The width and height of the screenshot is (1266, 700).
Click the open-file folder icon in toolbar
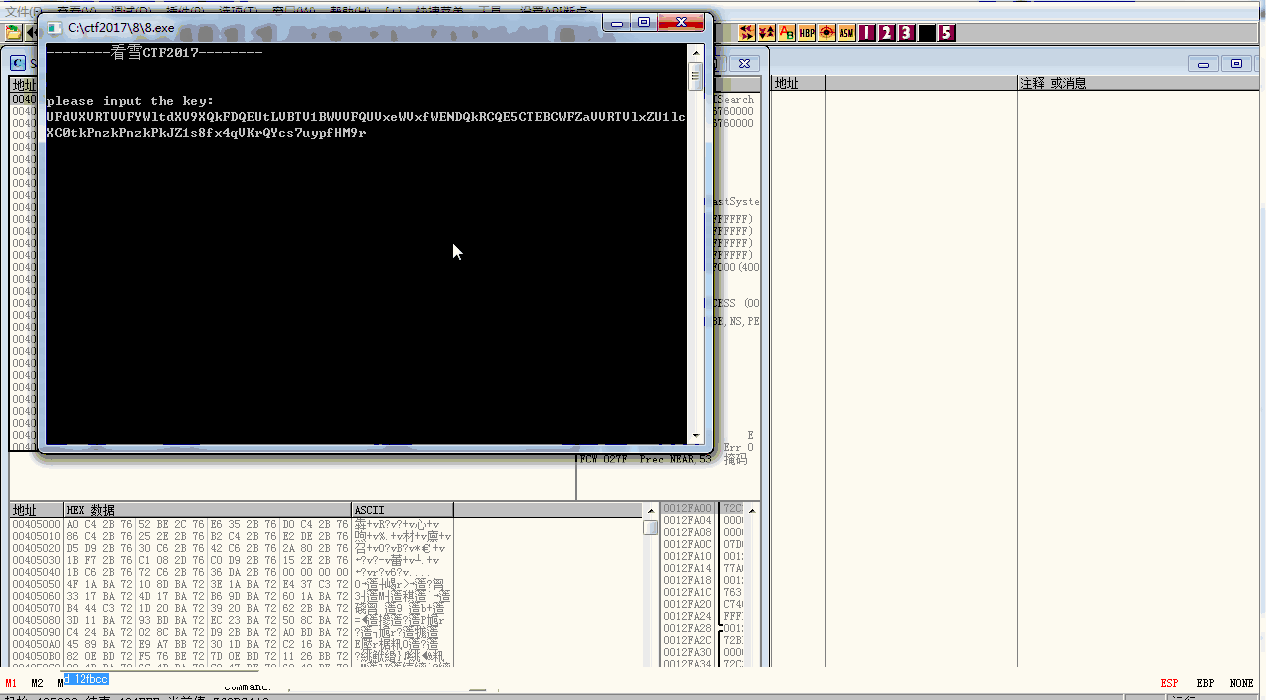13,33
